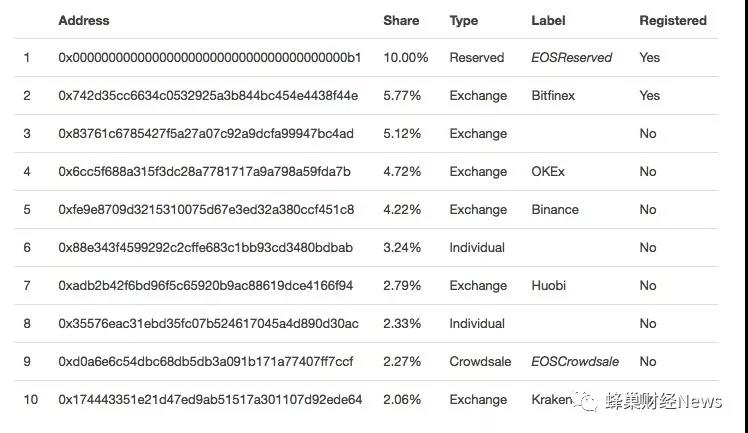Click the Binance label in row 5
Image resolution: width=748 pixels, height=433 pixels.
coord(555,210)
